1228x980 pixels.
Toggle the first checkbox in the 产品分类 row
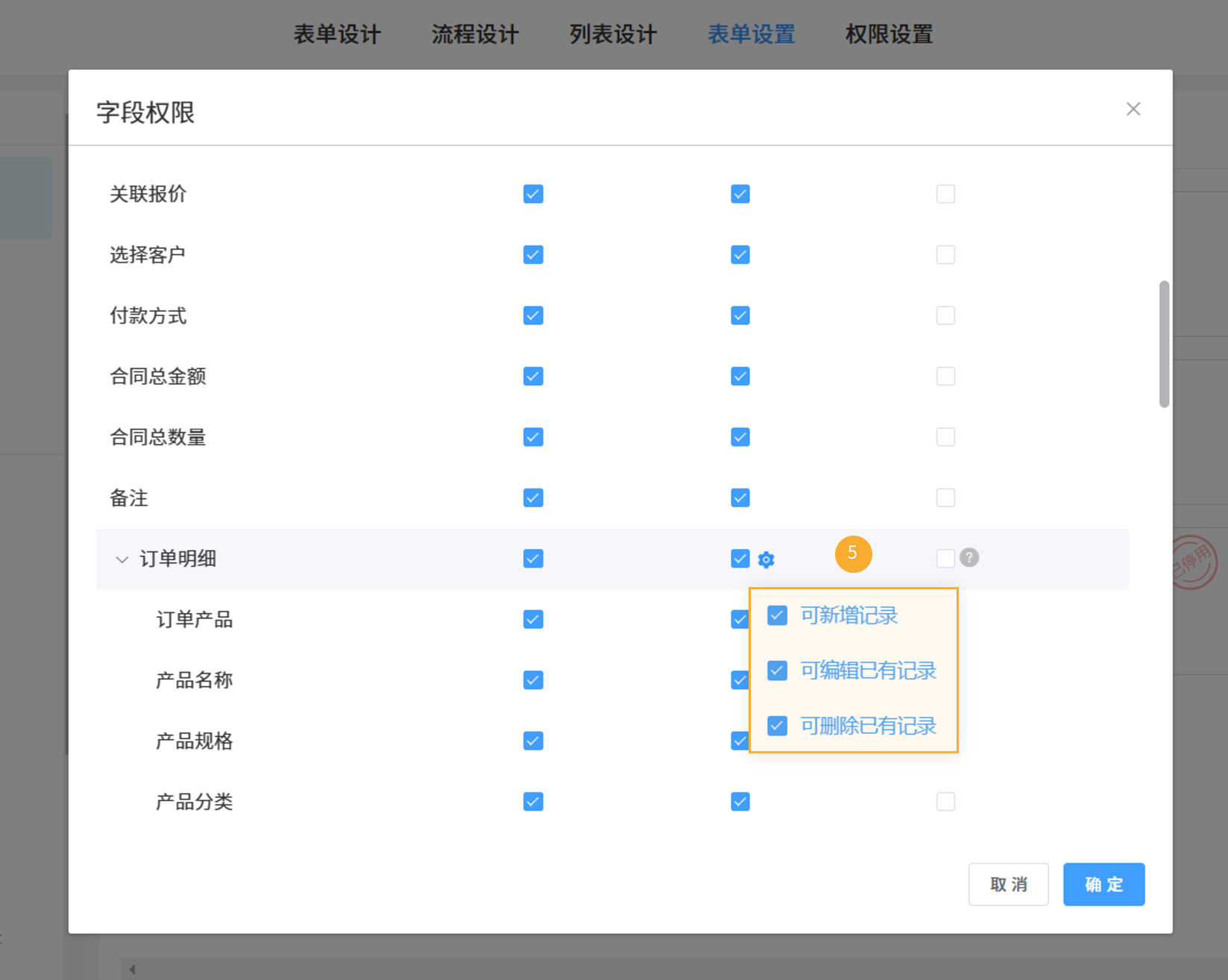[533, 802]
